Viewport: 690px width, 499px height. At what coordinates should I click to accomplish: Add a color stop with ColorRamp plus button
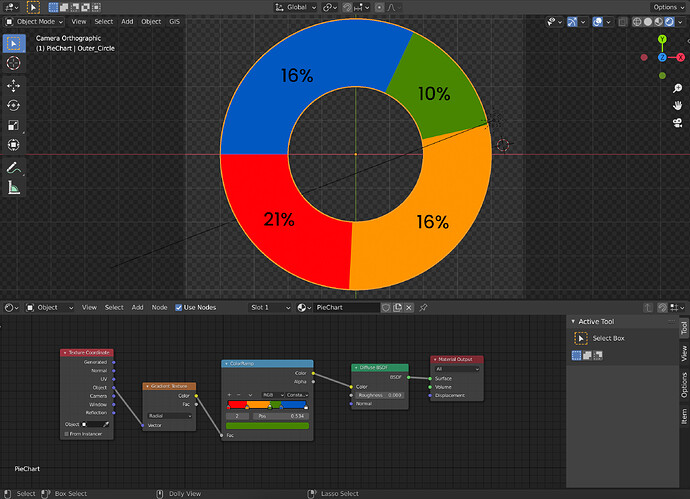tap(229, 395)
